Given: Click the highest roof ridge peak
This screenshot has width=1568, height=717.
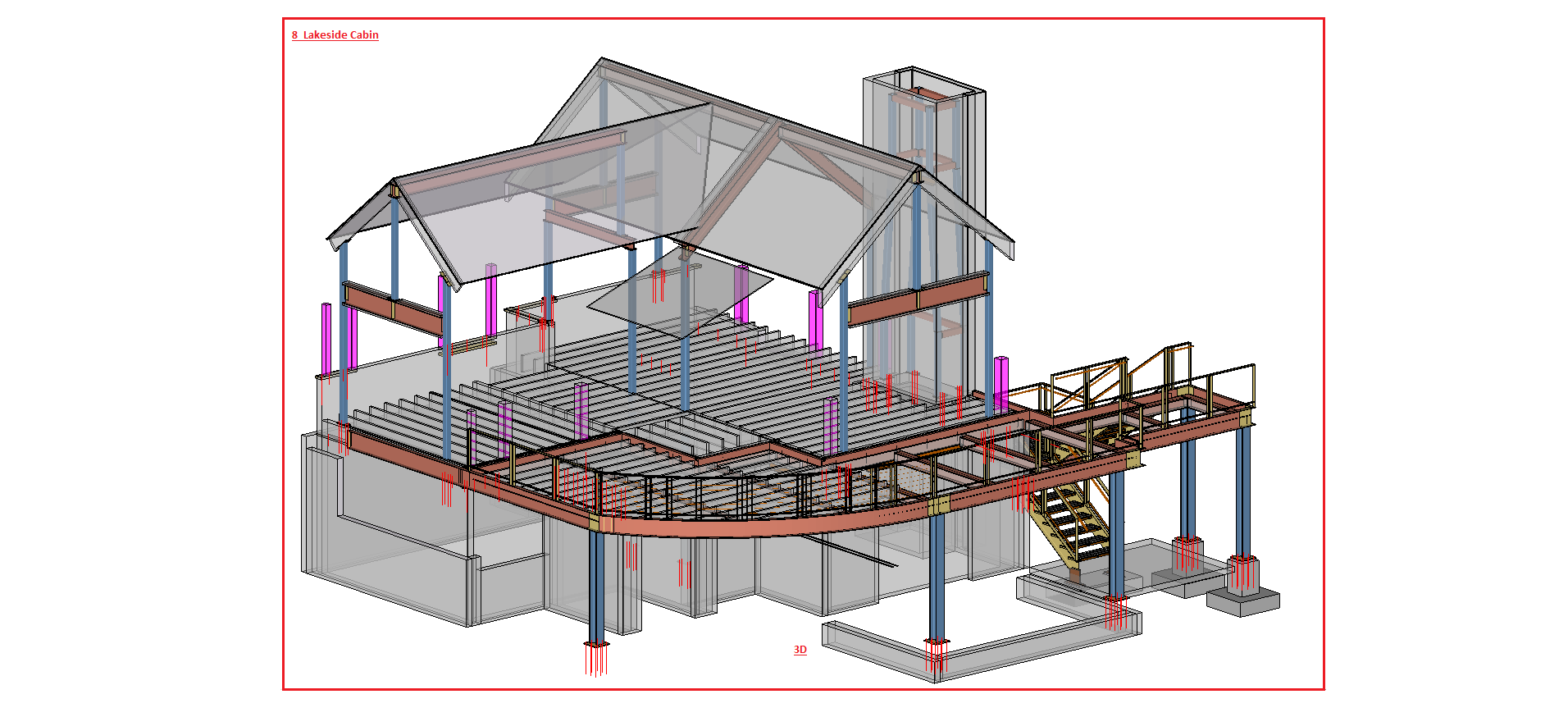Looking at the screenshot, I should coord(603,60).
